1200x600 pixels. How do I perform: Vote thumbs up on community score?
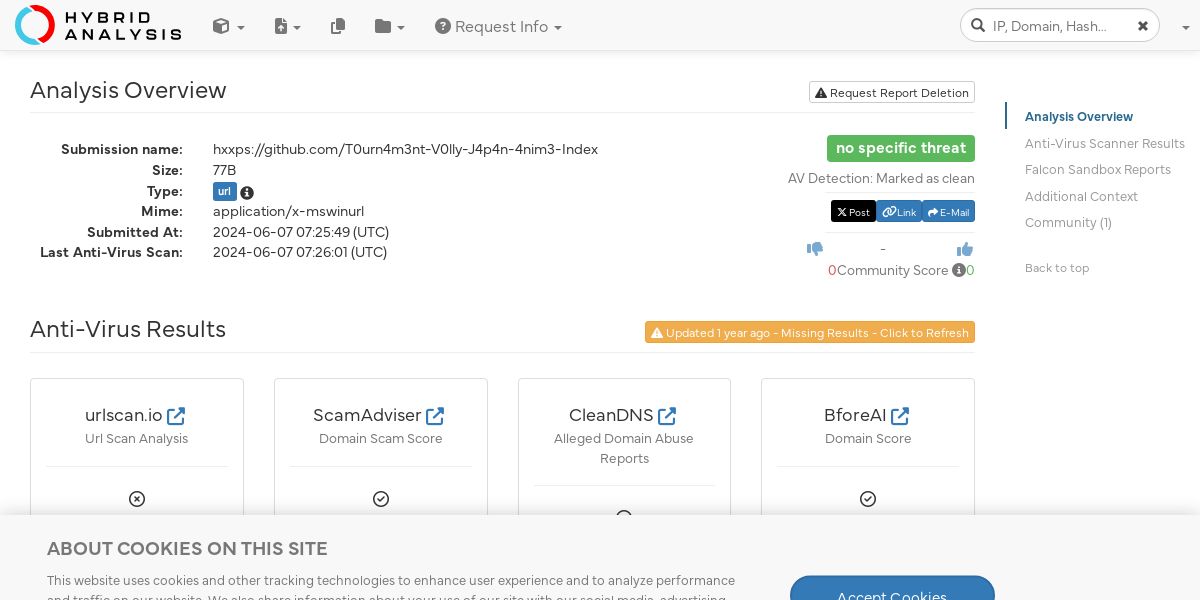point(965,249)
